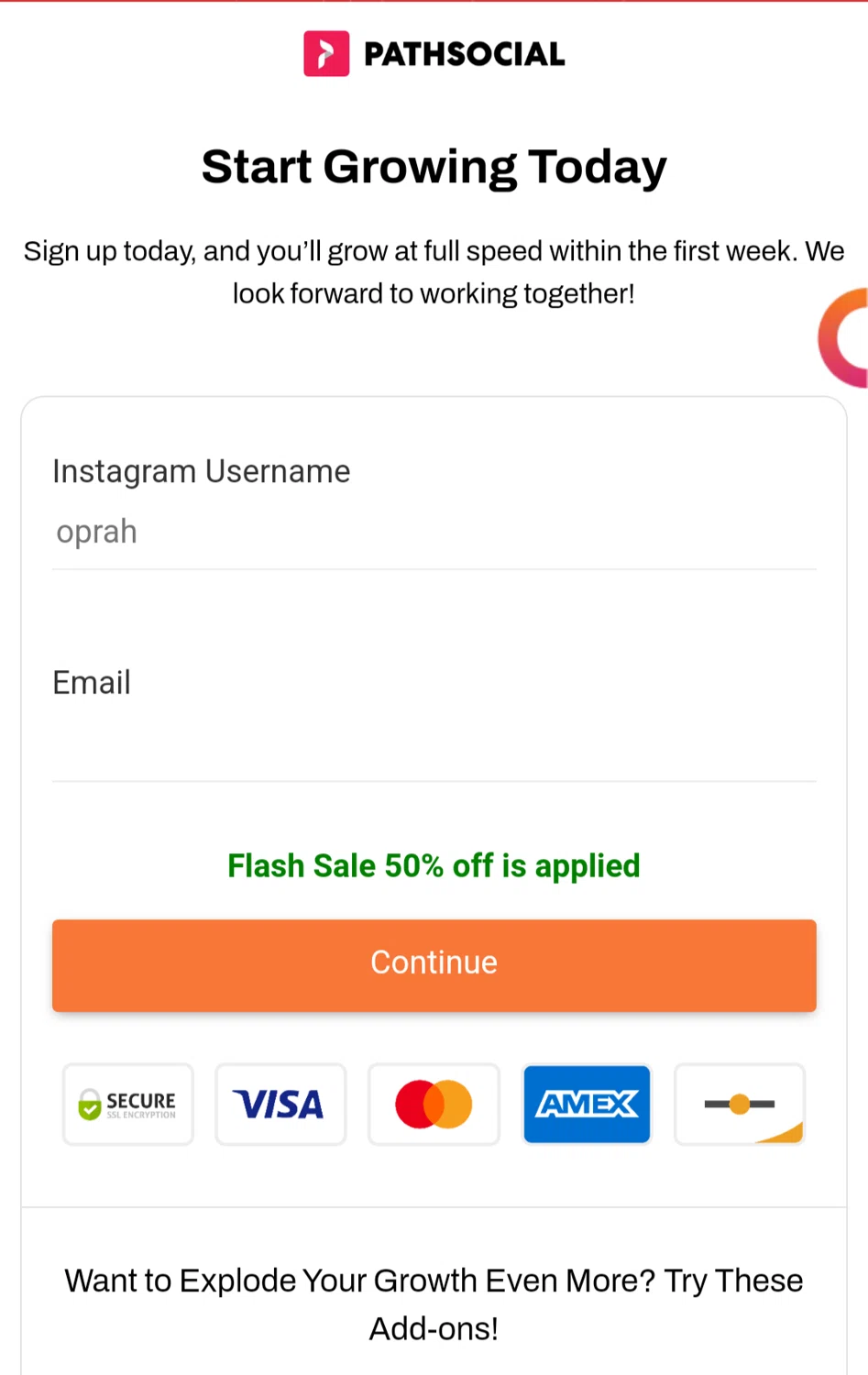Click the green Flash Sale 50% off text
This screenshot has width=868, height=1375.
tap(434, 865)
